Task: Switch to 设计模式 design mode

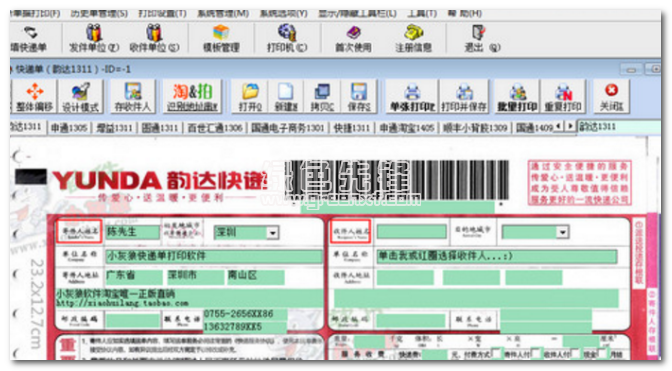Action: coord(80,97)
